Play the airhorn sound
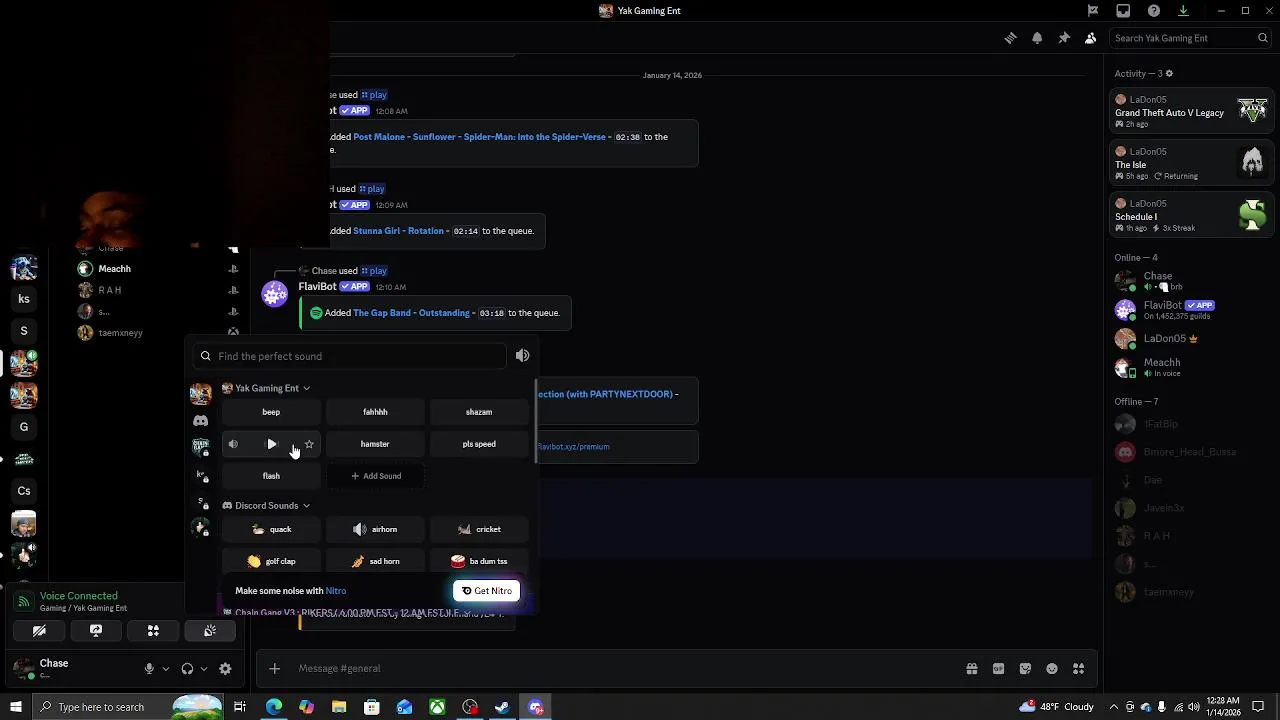 (x=375, y=529)
